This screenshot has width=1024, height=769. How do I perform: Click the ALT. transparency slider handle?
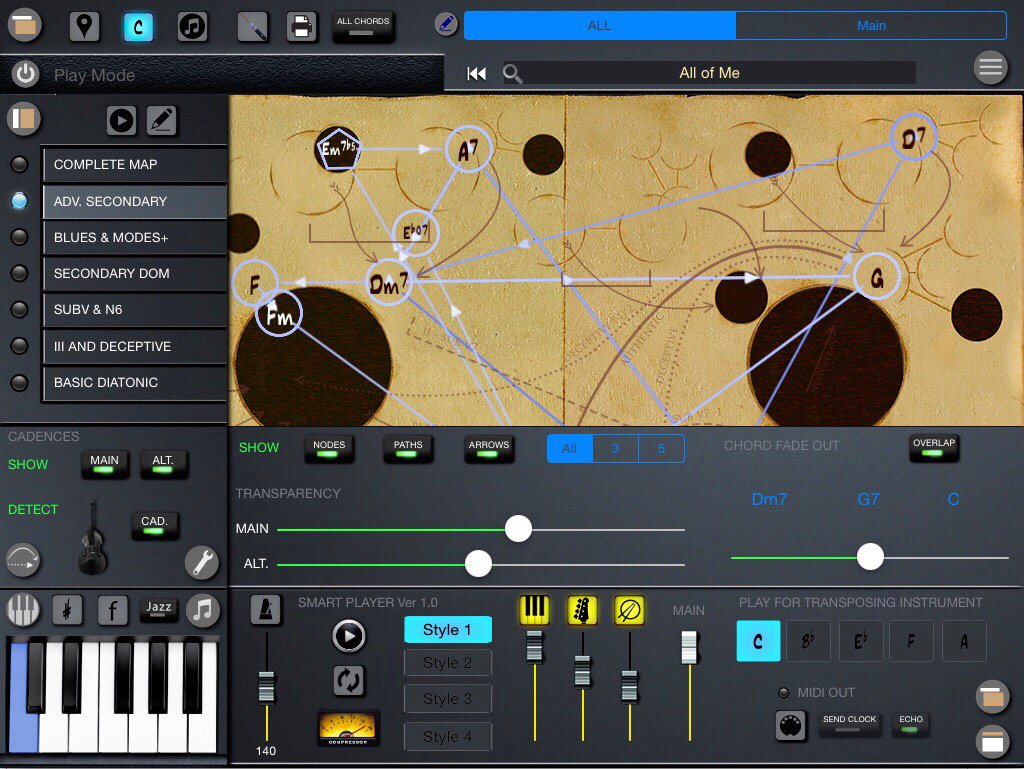(x=478, y=563)
